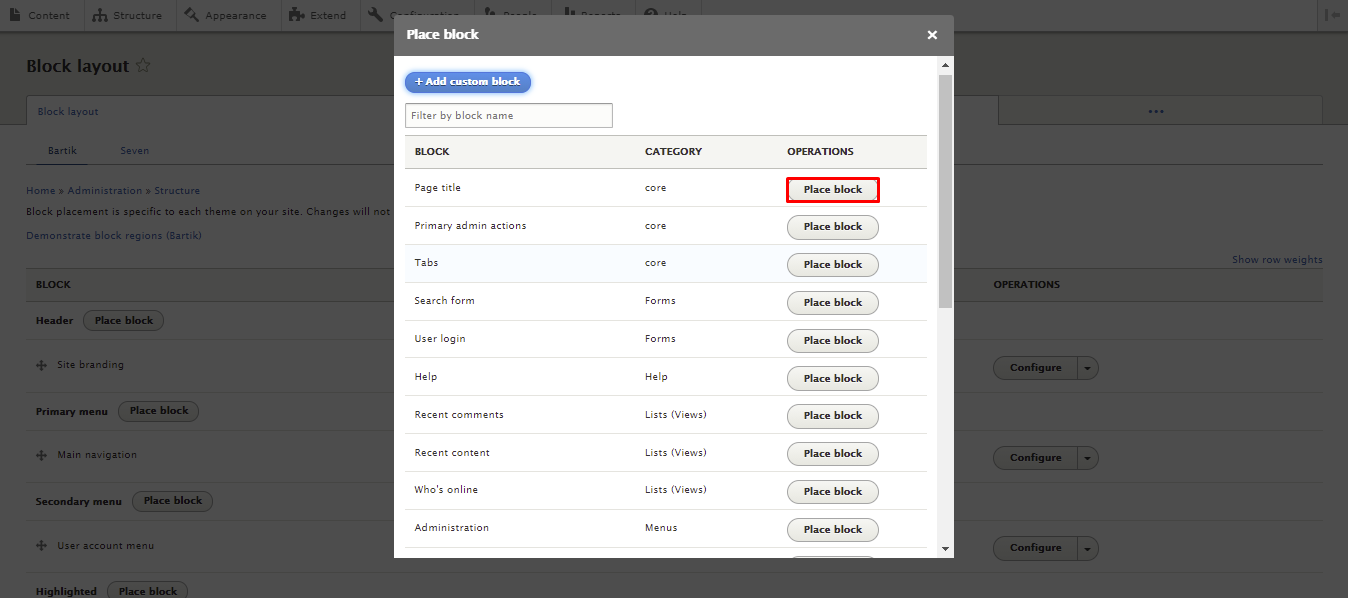Open the ellipsis options menu
The image size is (1348, 598).
[1156, 110]
